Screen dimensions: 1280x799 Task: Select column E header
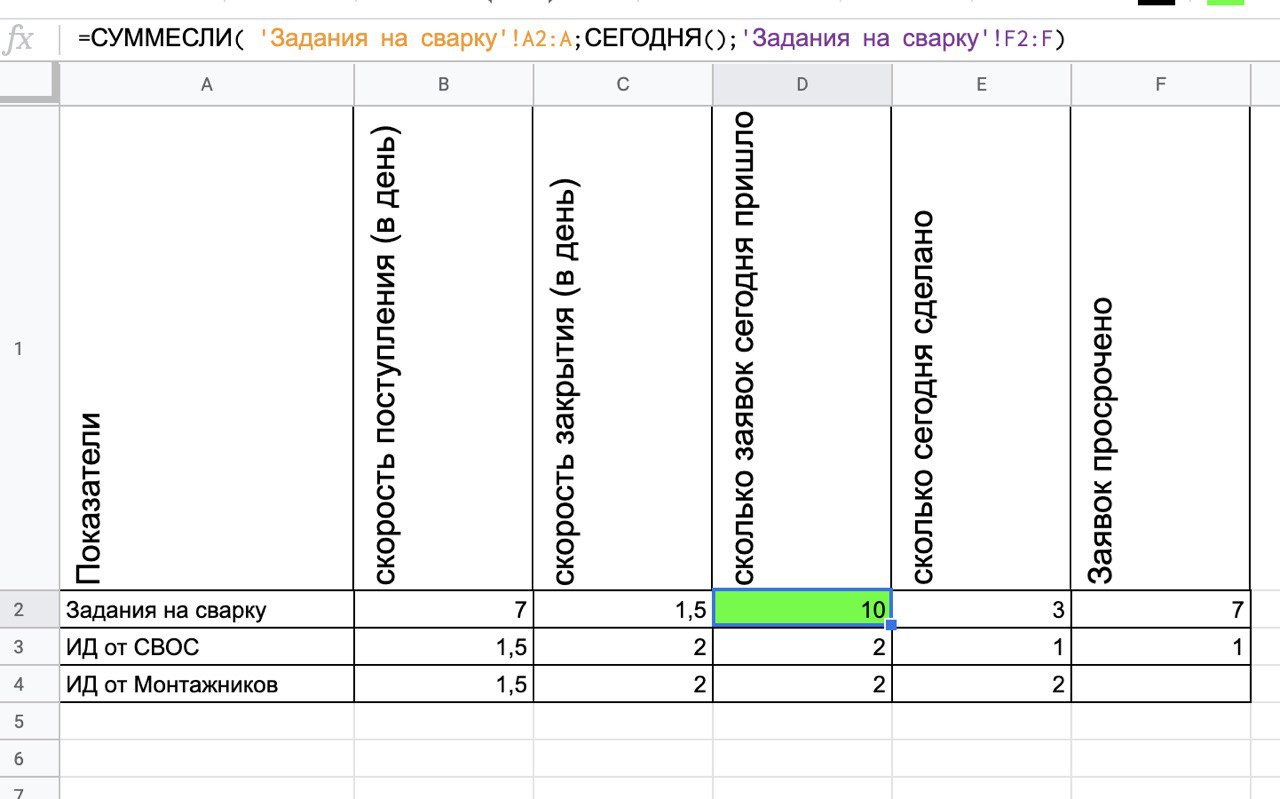(x=981, y=85)
